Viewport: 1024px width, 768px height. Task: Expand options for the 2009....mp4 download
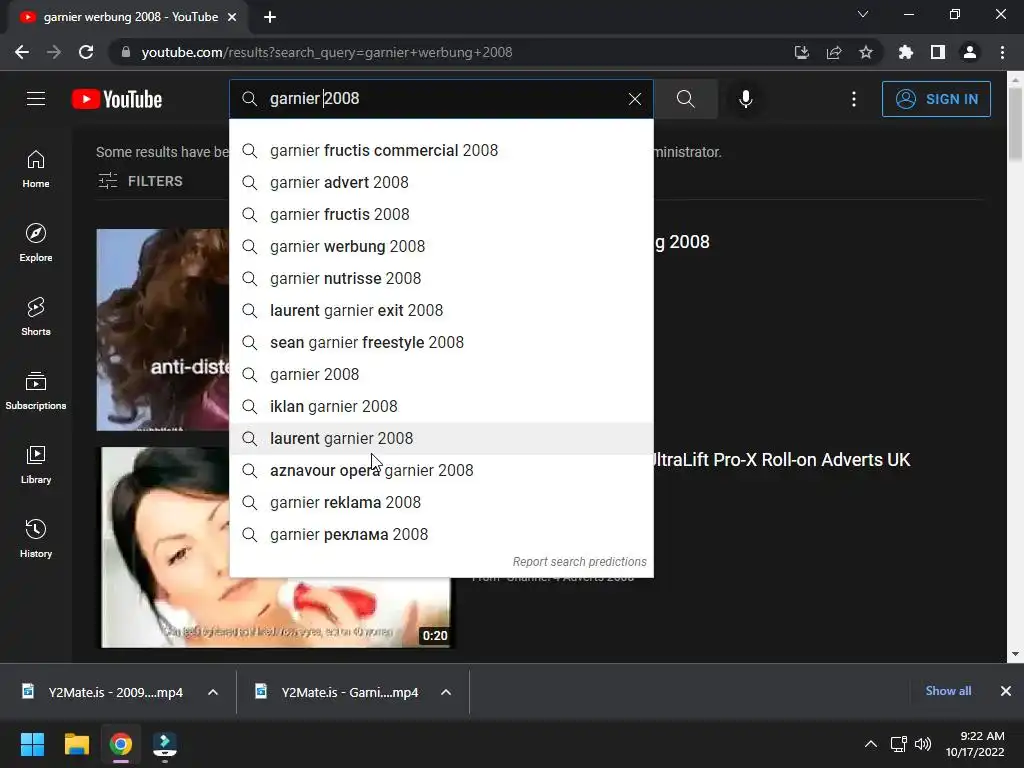tap(213, 692)
